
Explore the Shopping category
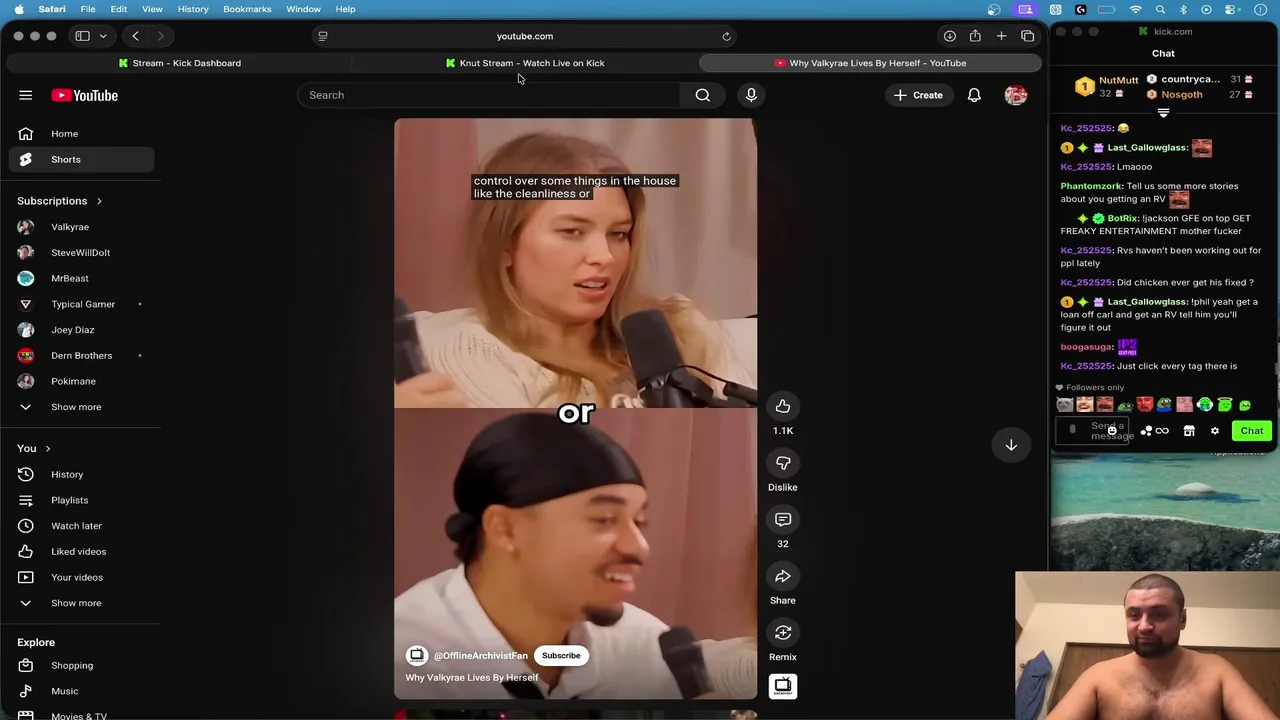click(80, 665)
